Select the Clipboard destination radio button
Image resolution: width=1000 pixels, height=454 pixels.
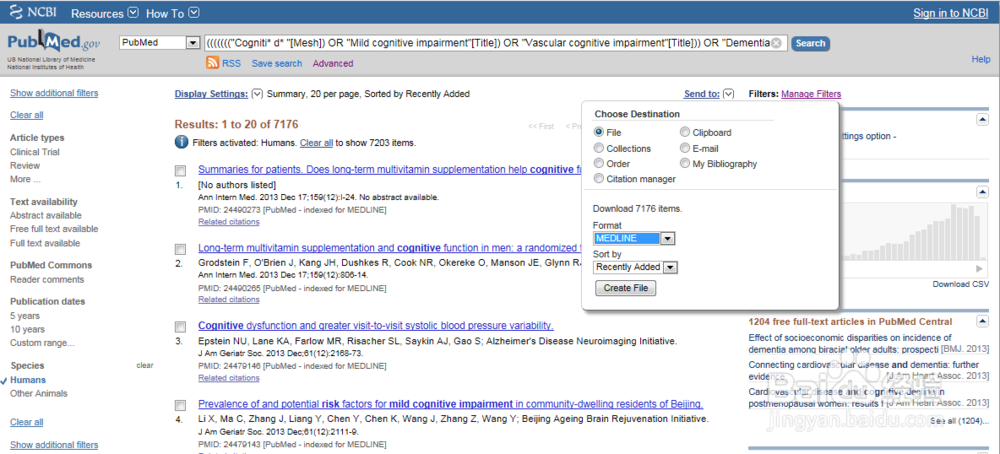coord(685,132)
